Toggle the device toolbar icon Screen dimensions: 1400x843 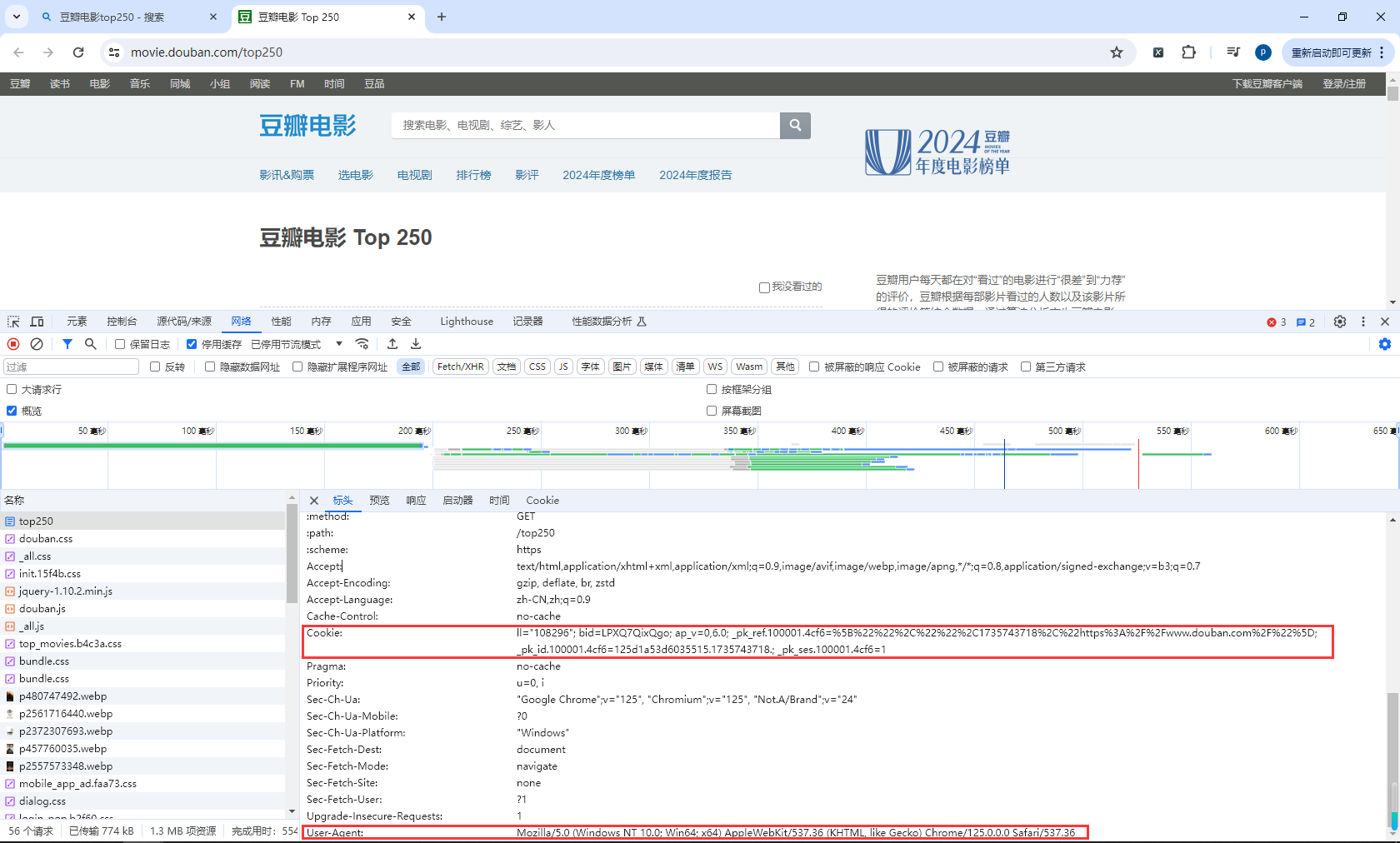coord(37,322)
